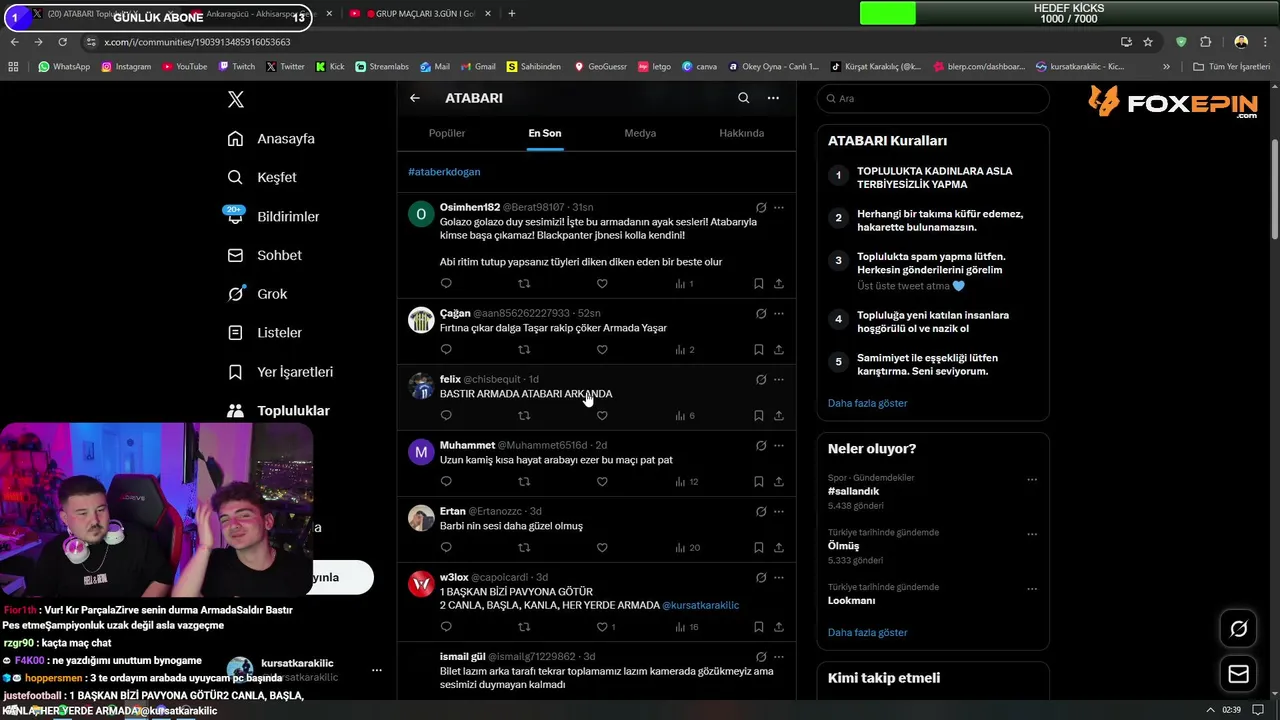
Task: Reload the page in the browser
Action: pyautogui.click(x=63, y=42)
